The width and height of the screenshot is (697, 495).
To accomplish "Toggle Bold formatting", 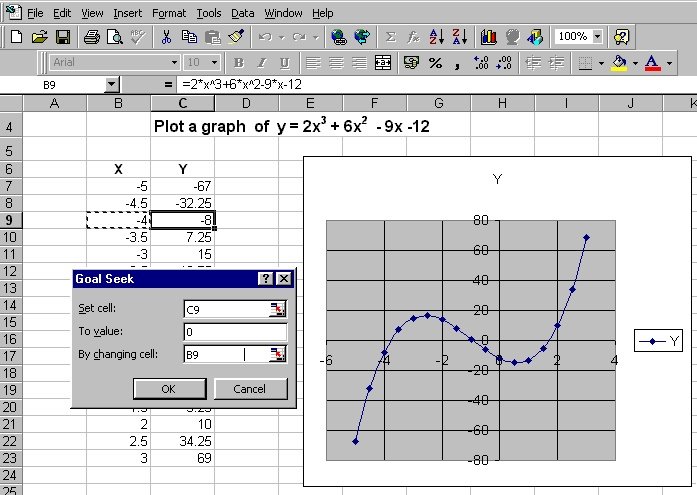I will 238,63.
